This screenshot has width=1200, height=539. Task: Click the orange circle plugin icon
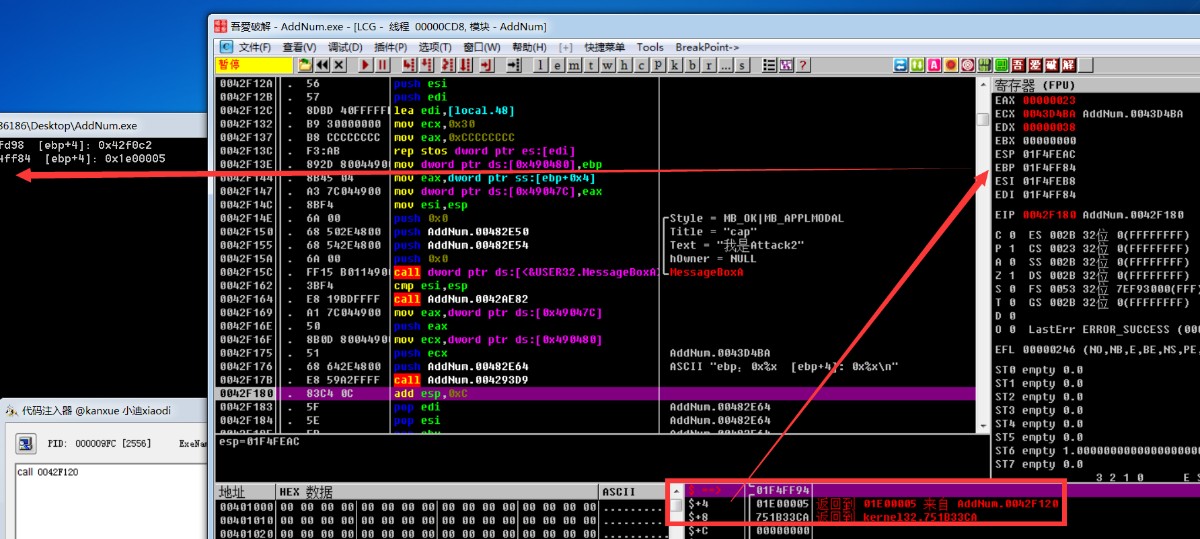click(950, 65)
